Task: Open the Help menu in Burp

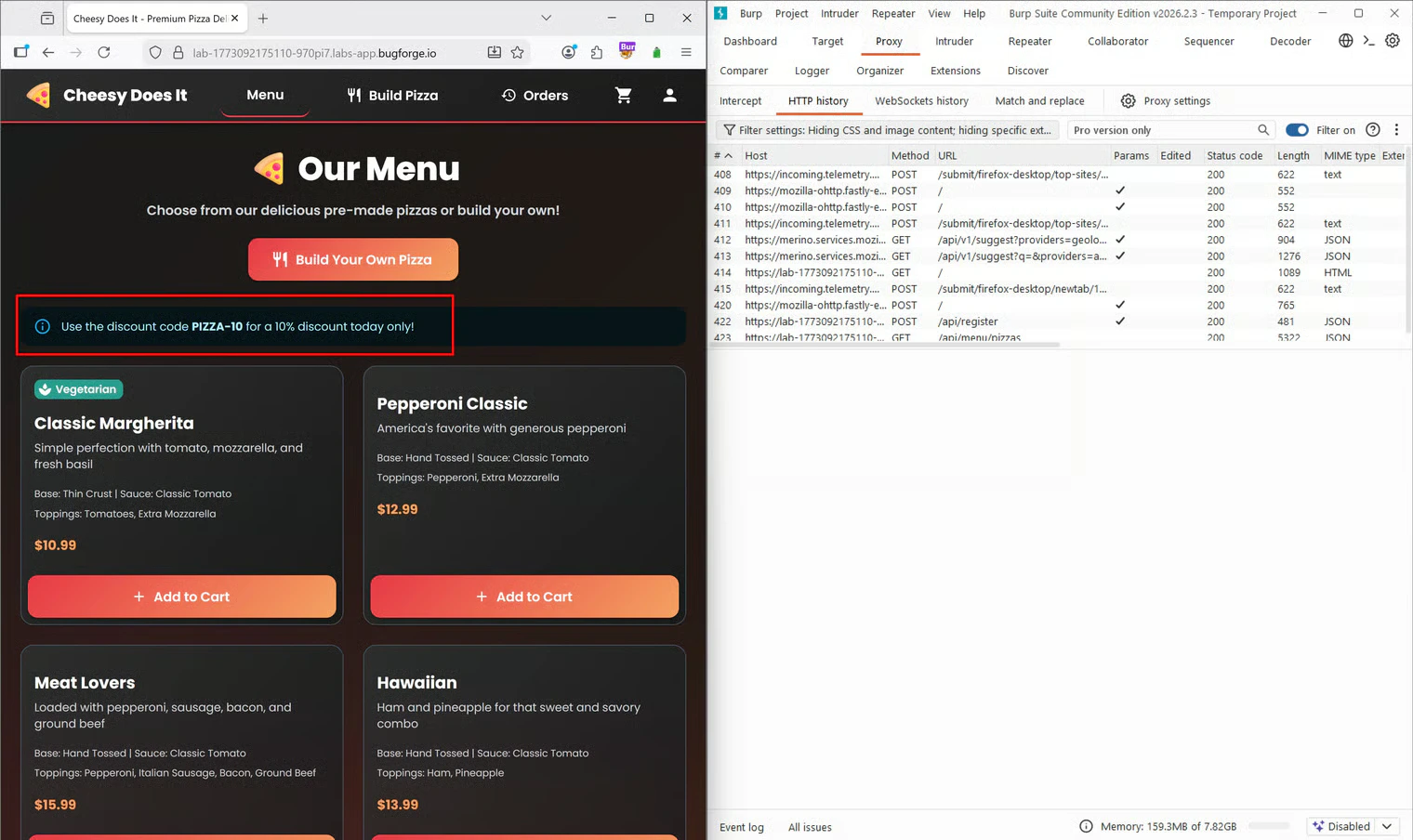Action: (x=974, y=13)
